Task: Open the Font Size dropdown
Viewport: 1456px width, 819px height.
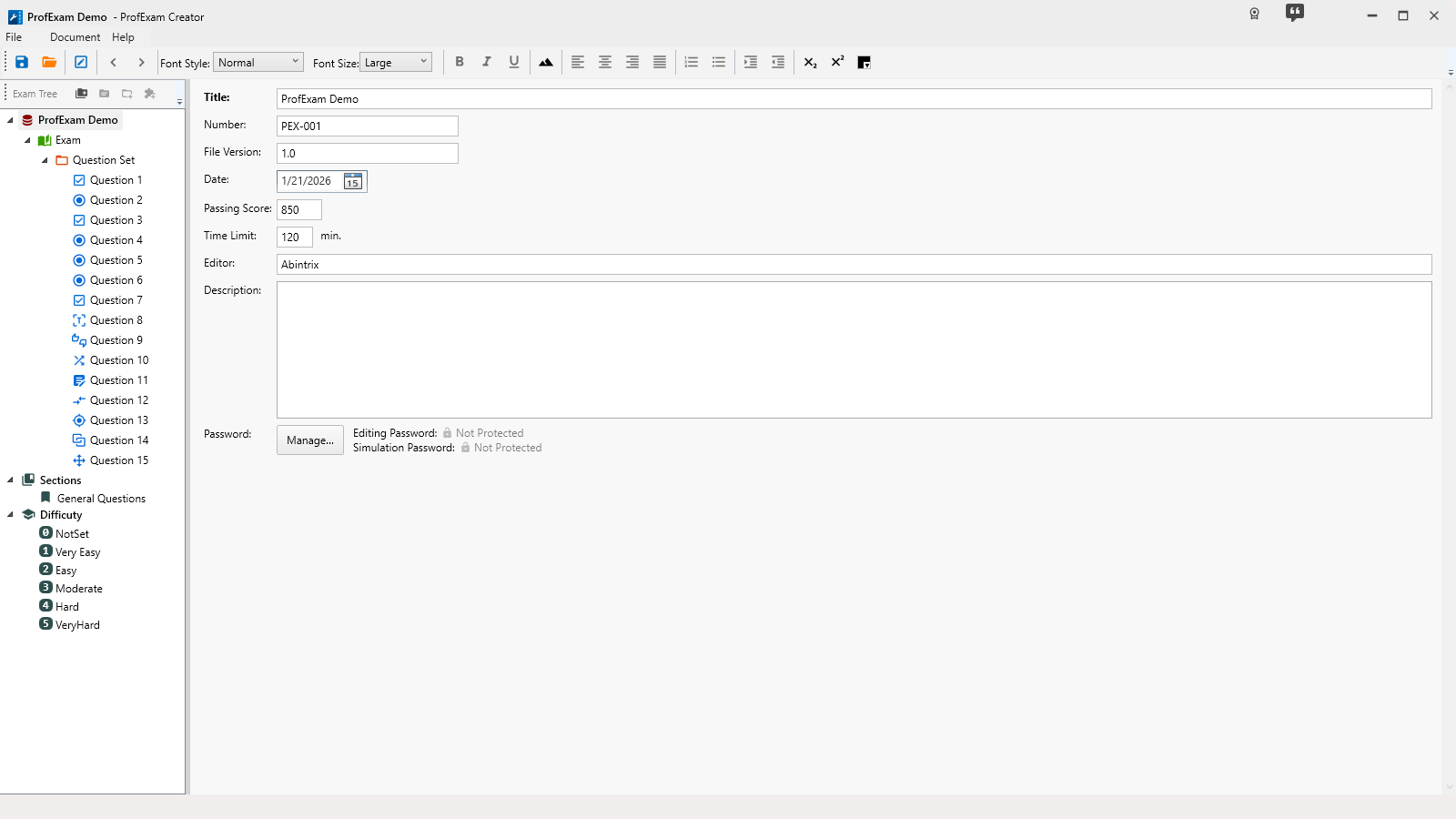Action: [x=396, y=62]
